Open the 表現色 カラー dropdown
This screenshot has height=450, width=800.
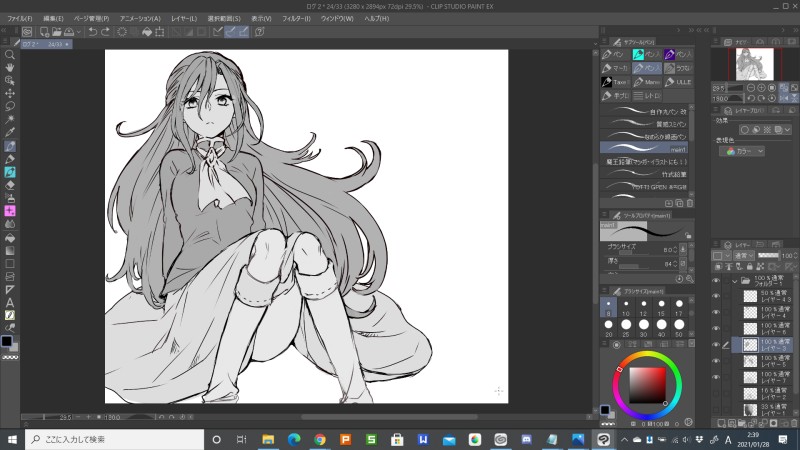coord(744,151)
